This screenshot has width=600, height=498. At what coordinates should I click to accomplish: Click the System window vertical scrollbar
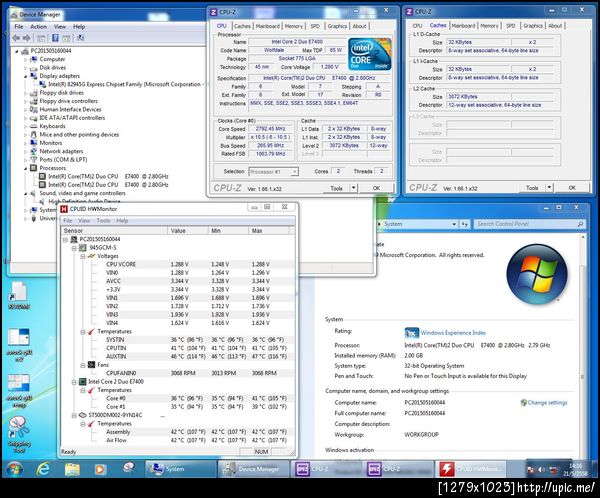[x=582, y=345]
